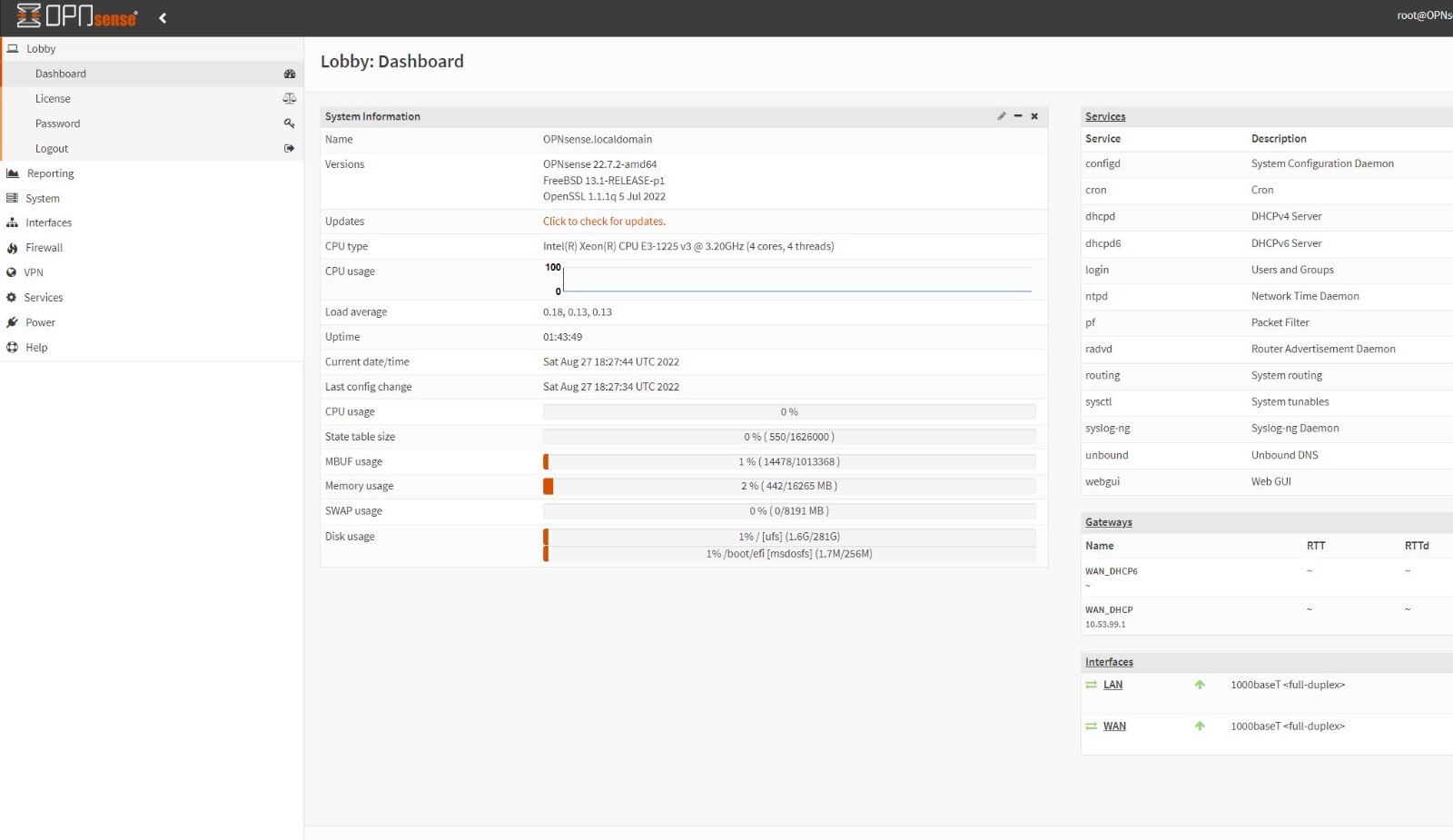The height and width of the screenshot is (840, 1453).
Task: Minimize the System Information widget
Action: [x=1018, y=116]
